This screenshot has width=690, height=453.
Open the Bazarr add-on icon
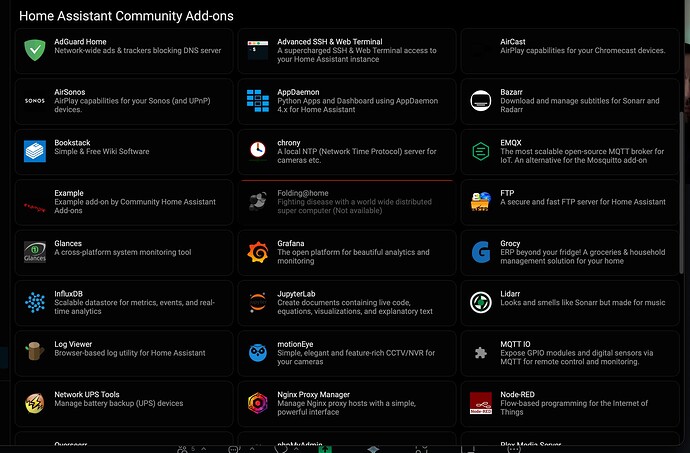pos(481,101)
